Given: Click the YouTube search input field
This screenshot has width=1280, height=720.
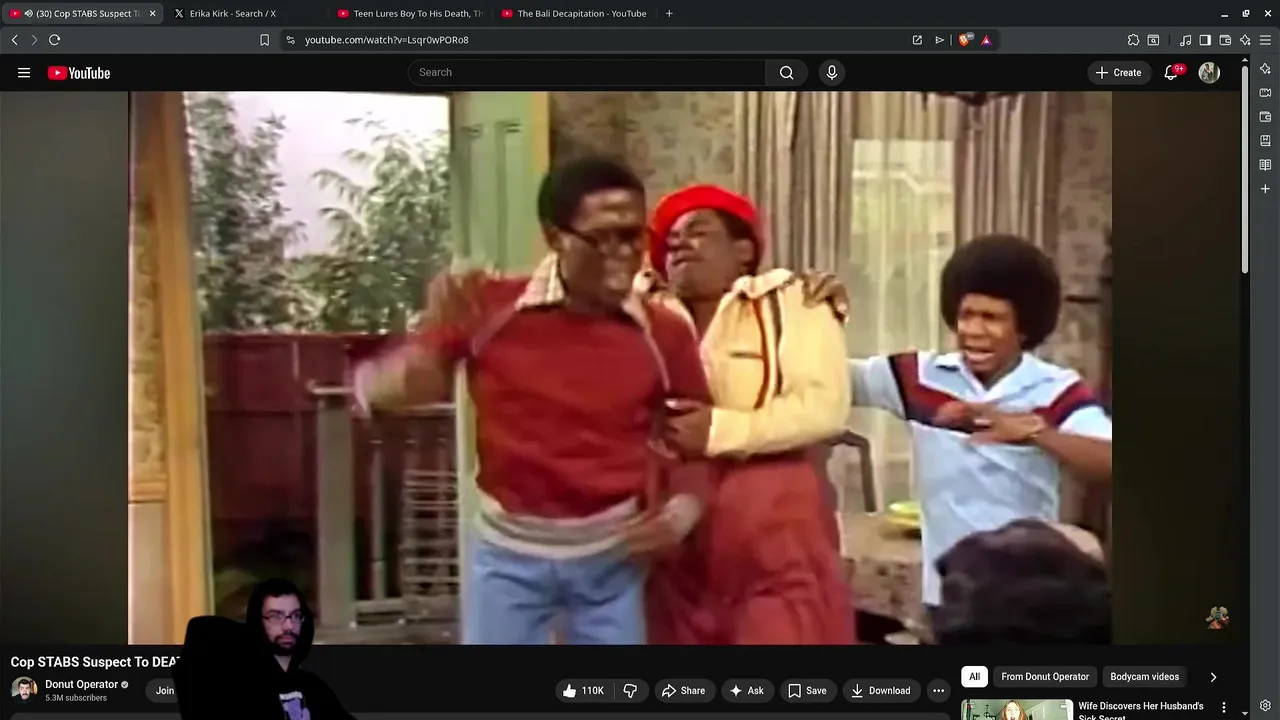Looking at the screenshot, I should (x=587, y=73).
